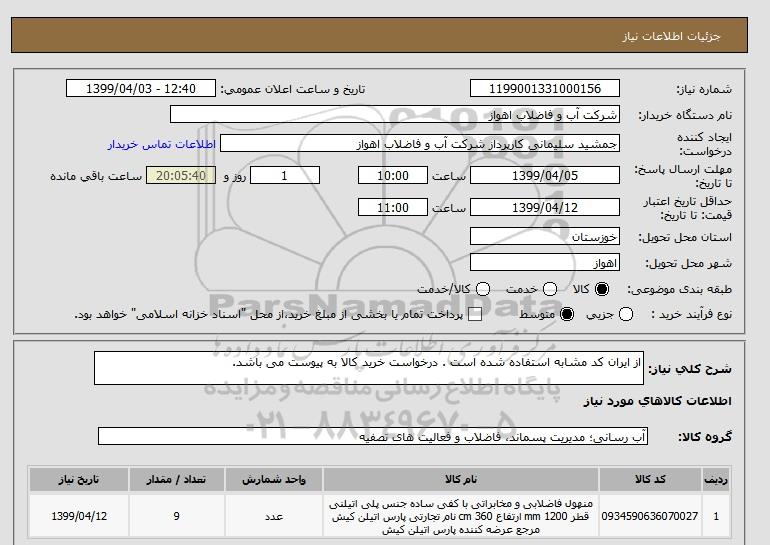Click the row number cell 1
The image size is (770, 545).
click(x=716, y=516)
